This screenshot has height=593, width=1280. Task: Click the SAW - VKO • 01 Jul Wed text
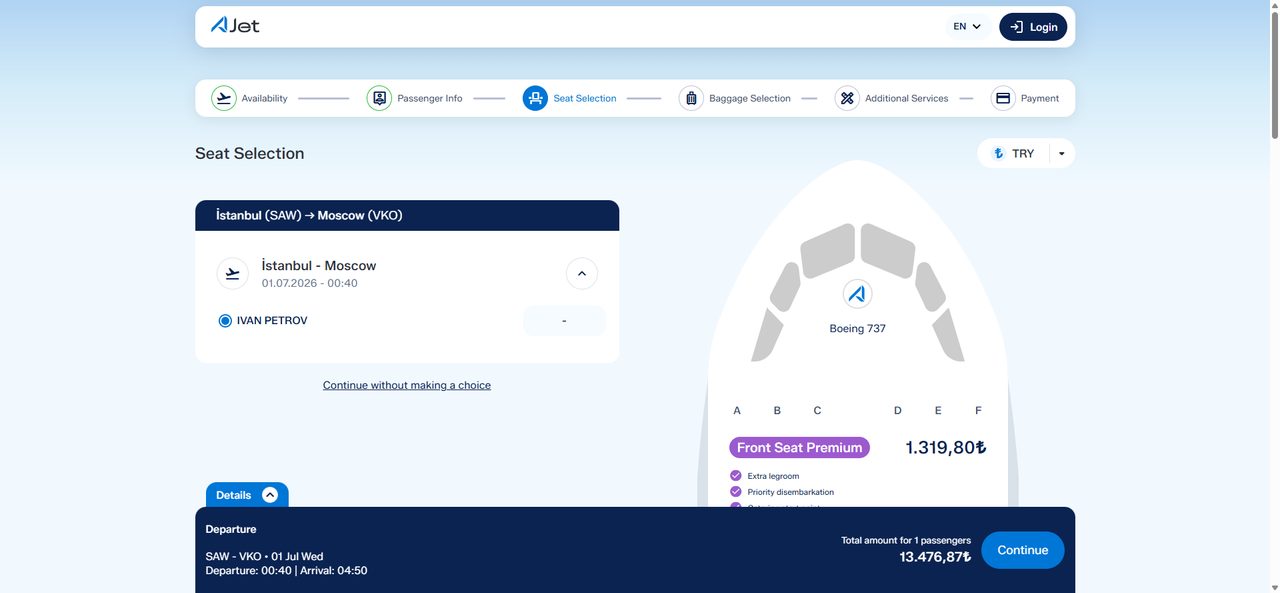pyautogui.click(x=265, y=556)
